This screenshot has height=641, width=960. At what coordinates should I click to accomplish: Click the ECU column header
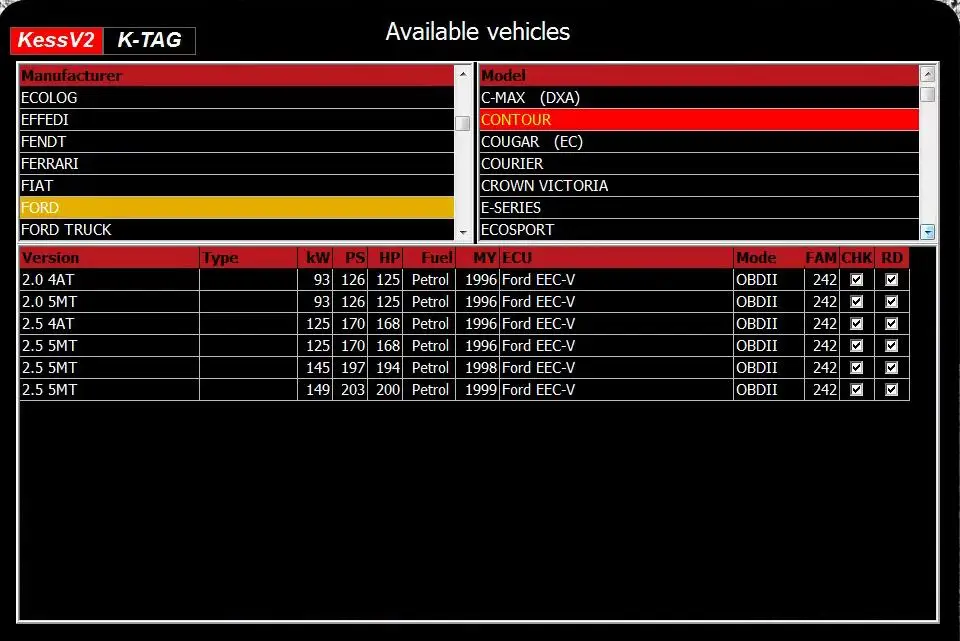(x=617, y=258)
